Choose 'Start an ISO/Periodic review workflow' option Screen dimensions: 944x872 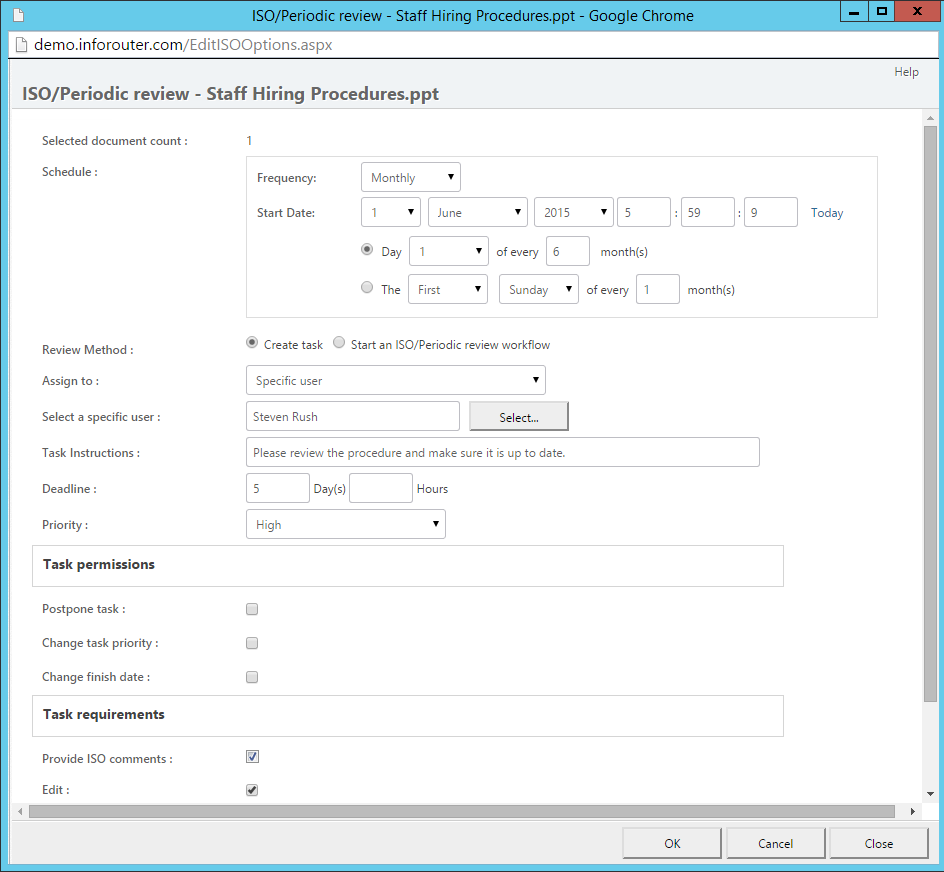click(x=339, y=343)
